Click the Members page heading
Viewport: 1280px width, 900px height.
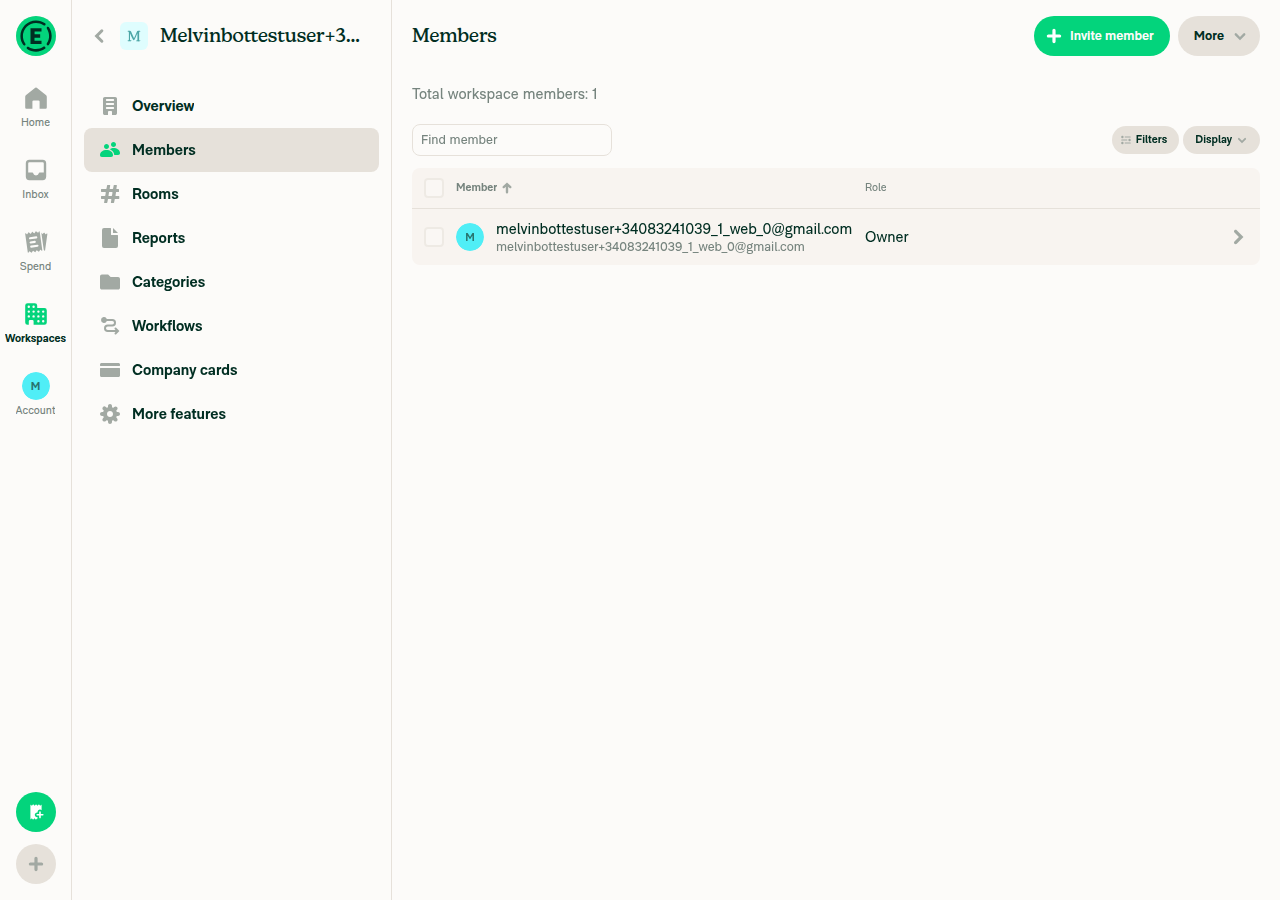coord(454,36)
